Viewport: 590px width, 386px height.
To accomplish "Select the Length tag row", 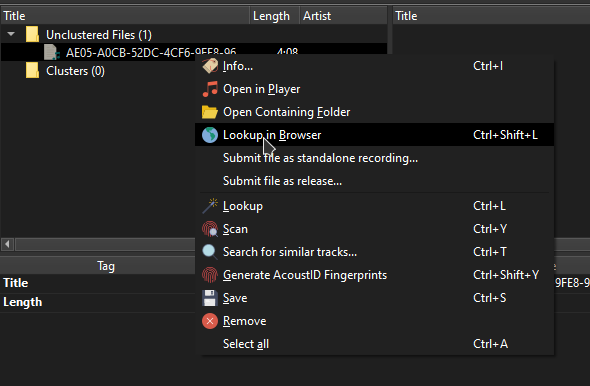I will [98, 302].
